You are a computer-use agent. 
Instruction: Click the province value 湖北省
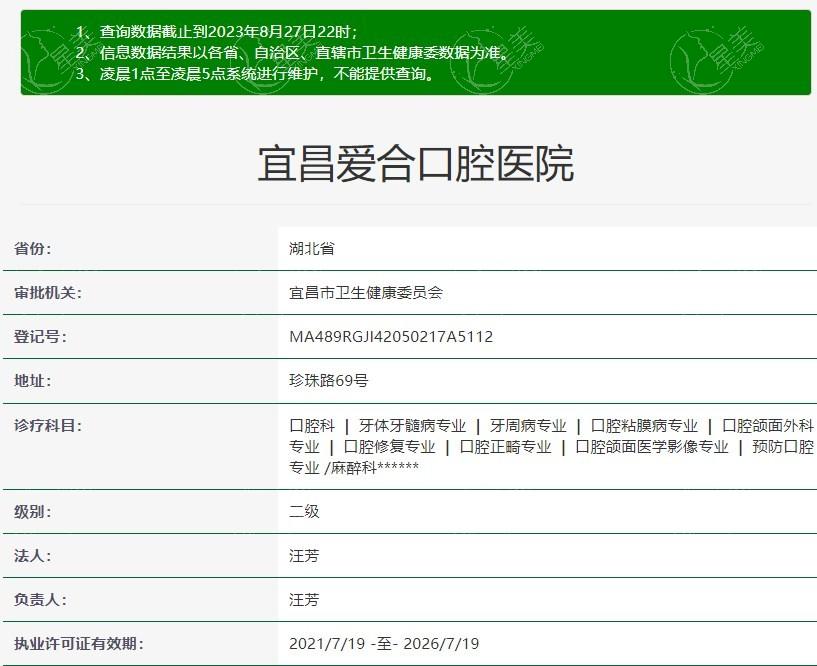click(x=312, y=249)
